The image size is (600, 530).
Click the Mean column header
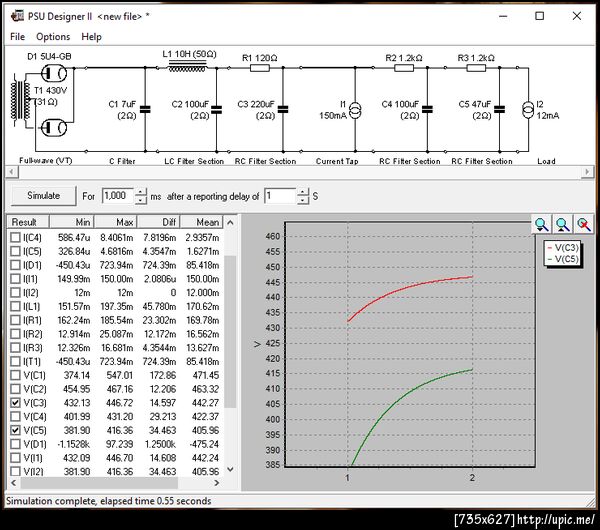[202, 222]
